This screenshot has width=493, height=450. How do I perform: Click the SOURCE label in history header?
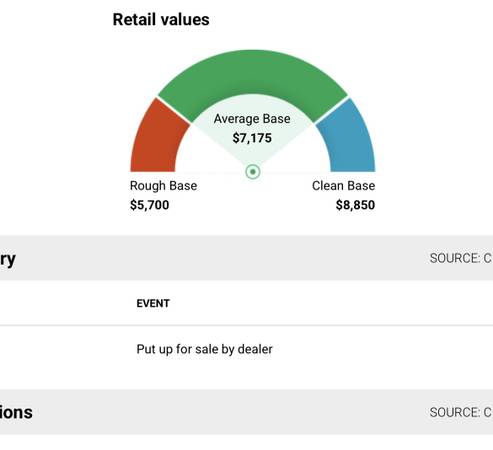coord(461,258)
